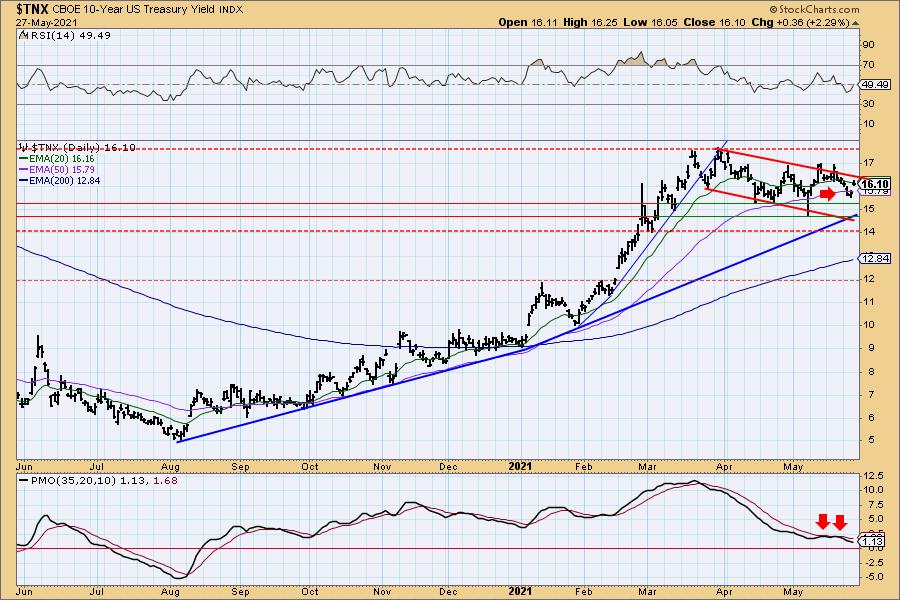
Task: Click the 'Low 16.05' value
Action: coord(650,22)
